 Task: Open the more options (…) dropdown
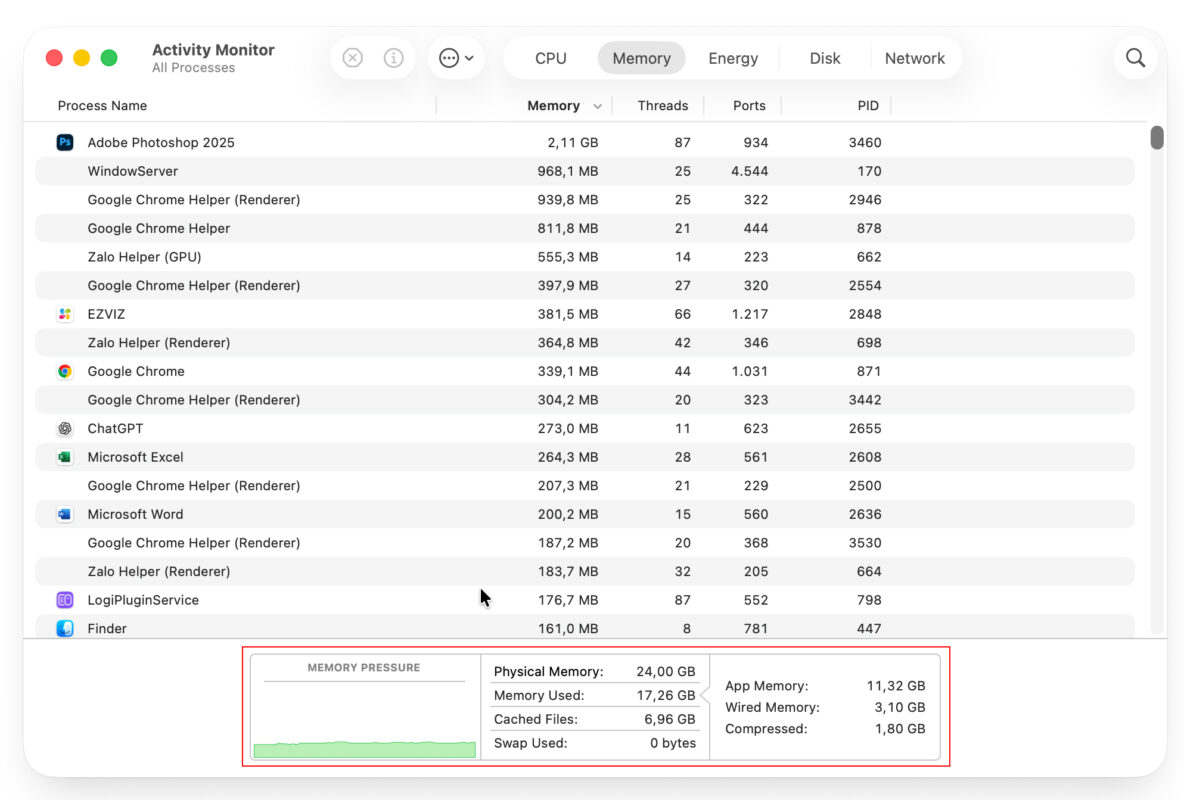pyautogui.click(x=456, y=57)
